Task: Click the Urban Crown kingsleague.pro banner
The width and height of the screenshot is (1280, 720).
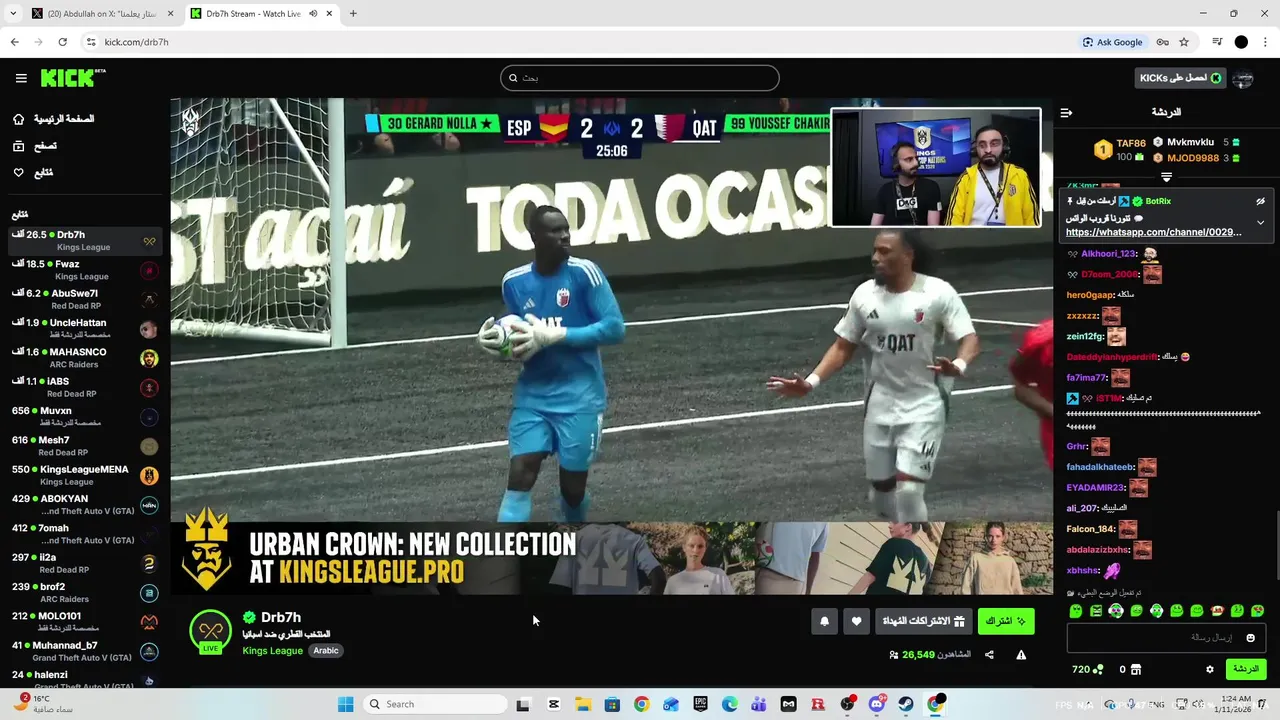Action: point(611,558)
